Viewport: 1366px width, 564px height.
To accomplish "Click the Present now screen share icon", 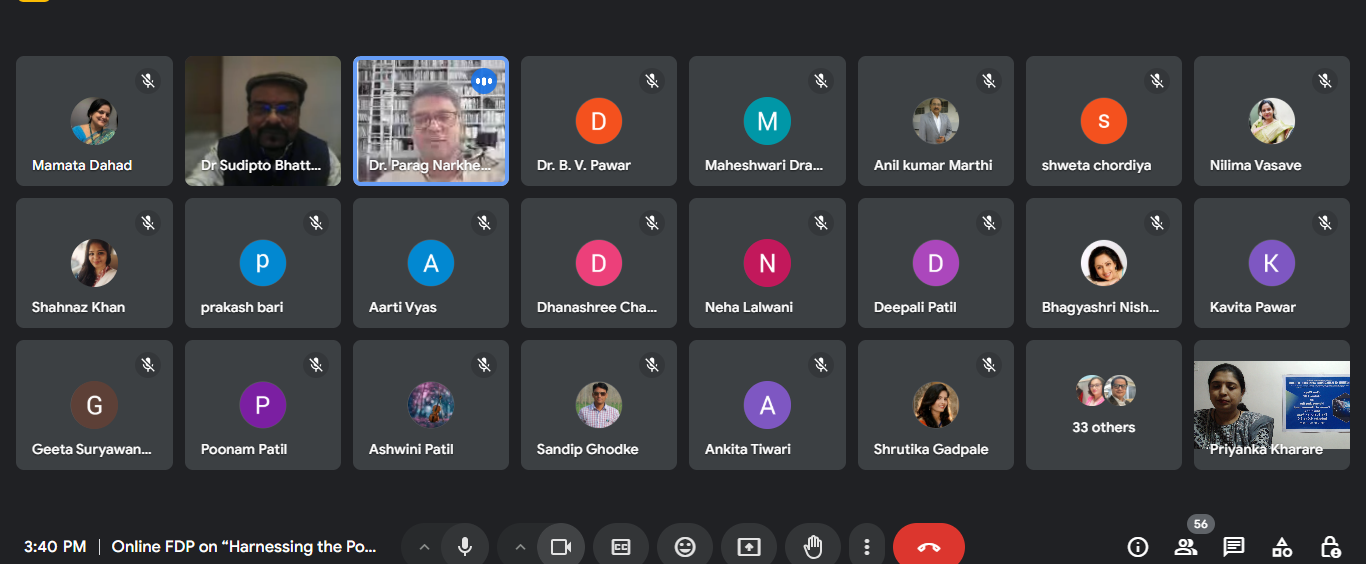I will pos(749,547).
